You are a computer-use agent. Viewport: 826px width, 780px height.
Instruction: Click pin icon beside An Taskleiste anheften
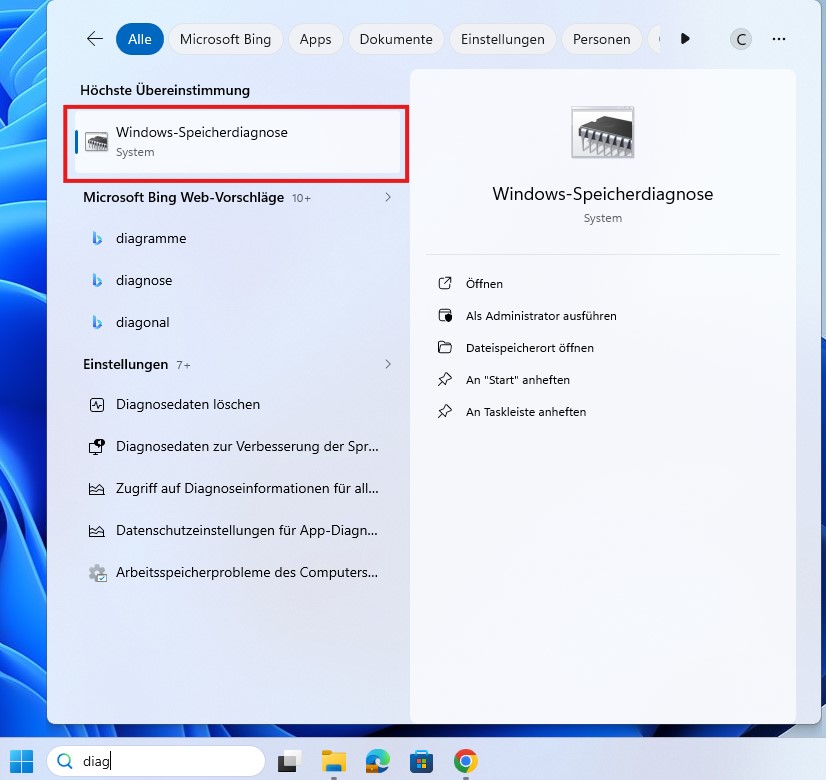[x=445, y=412]
